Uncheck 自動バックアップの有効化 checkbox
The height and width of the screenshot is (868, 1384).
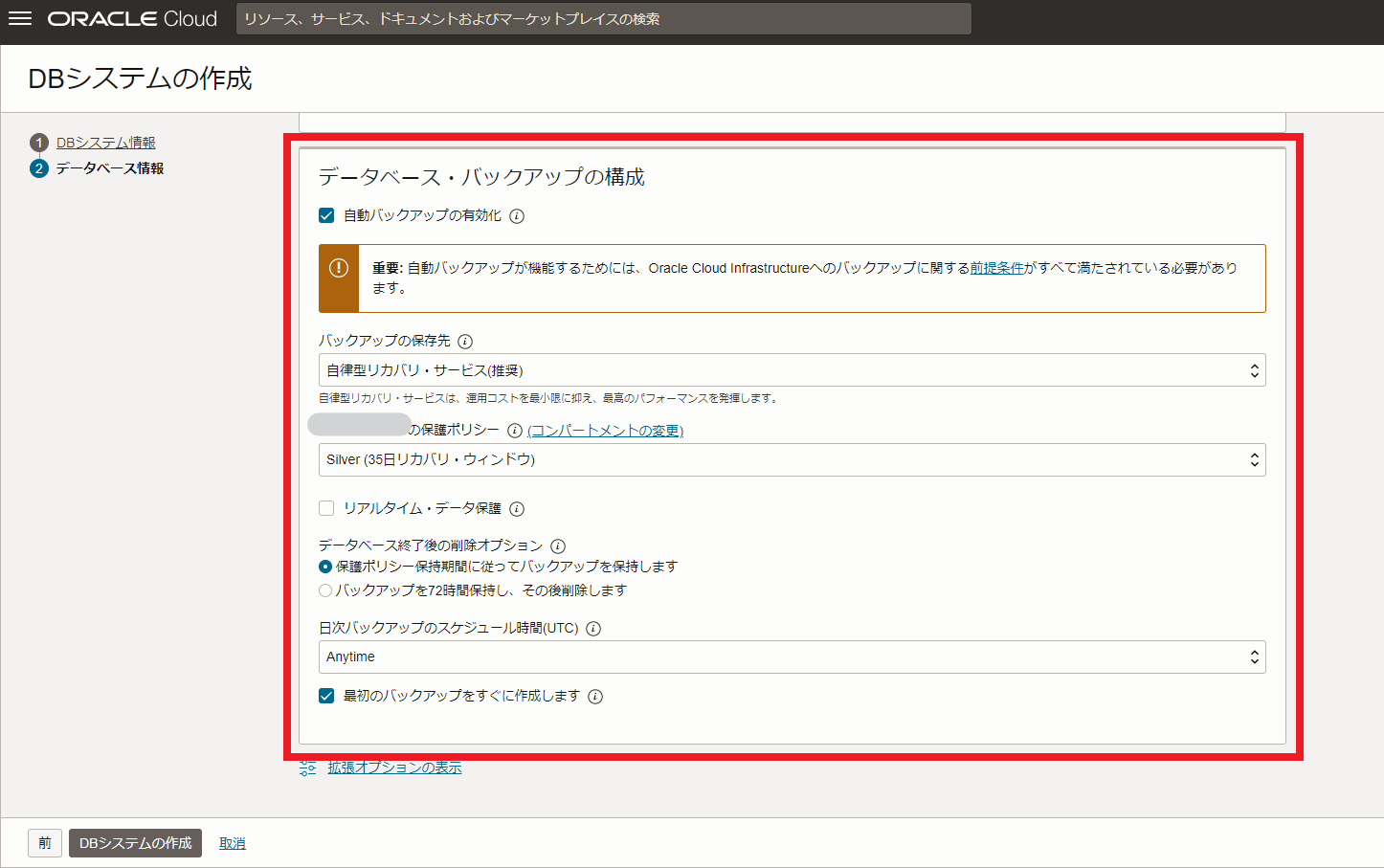click(x=326, y=216)
